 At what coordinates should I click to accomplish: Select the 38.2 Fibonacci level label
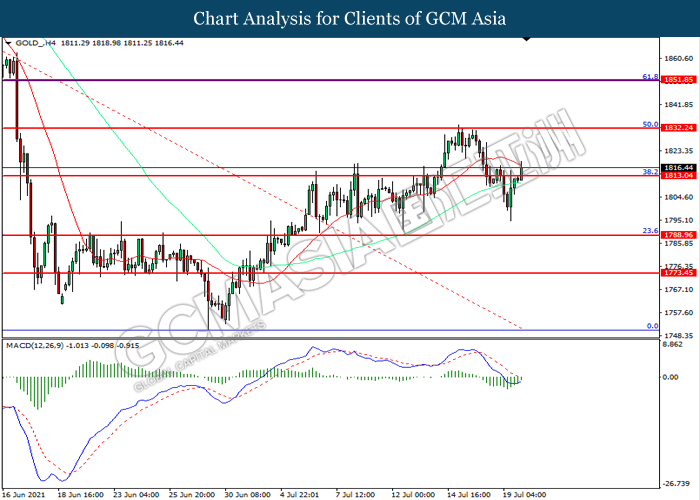point(648,172)
